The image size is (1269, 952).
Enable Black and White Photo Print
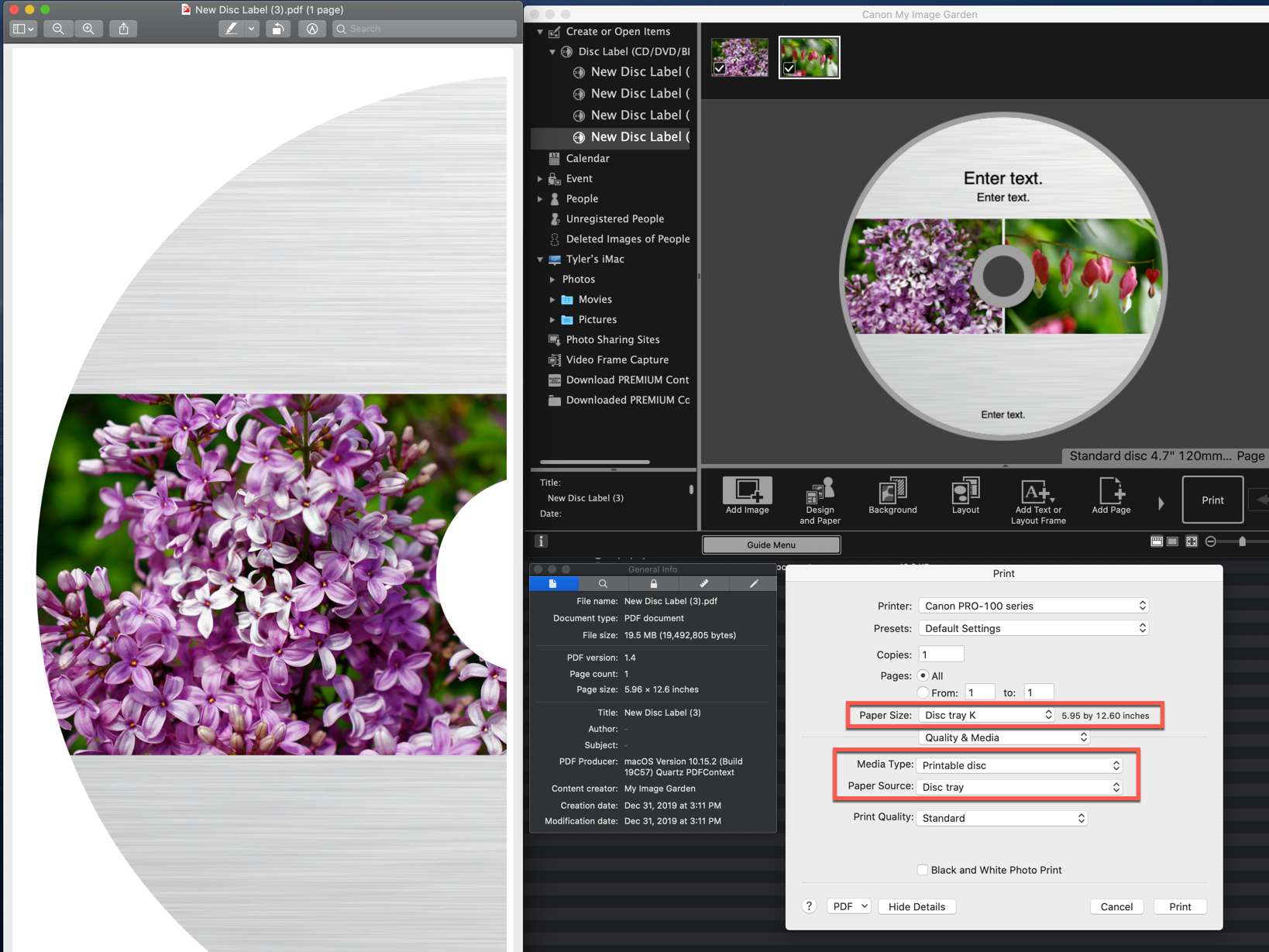[923, 870]
